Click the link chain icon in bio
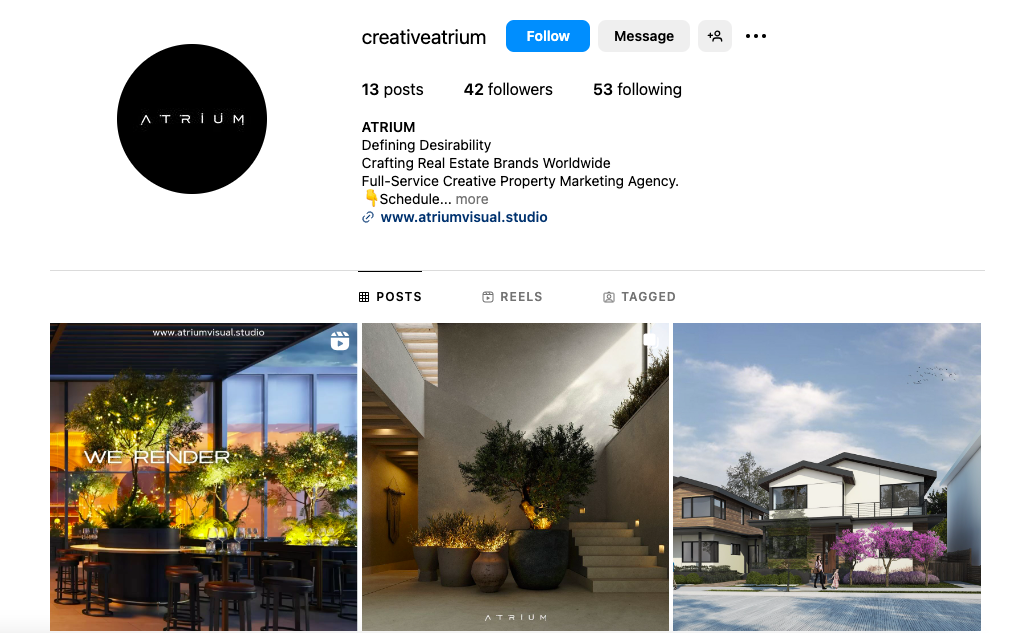The image size is (1022, 633). [368, 217]
